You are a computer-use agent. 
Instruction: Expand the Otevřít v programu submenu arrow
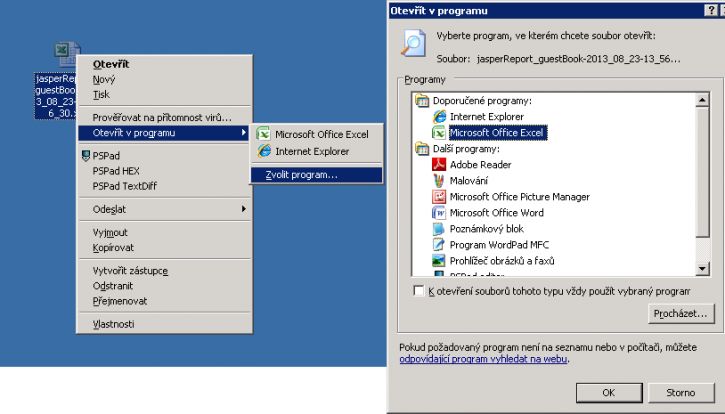(x=244, y=133)
